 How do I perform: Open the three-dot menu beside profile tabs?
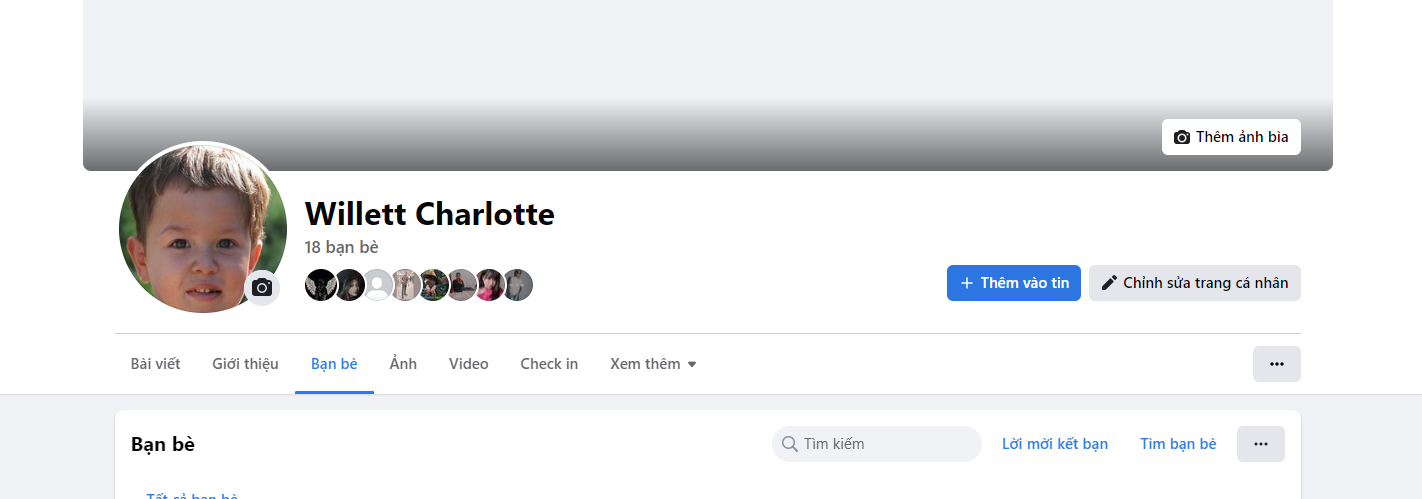[1277, 364]
